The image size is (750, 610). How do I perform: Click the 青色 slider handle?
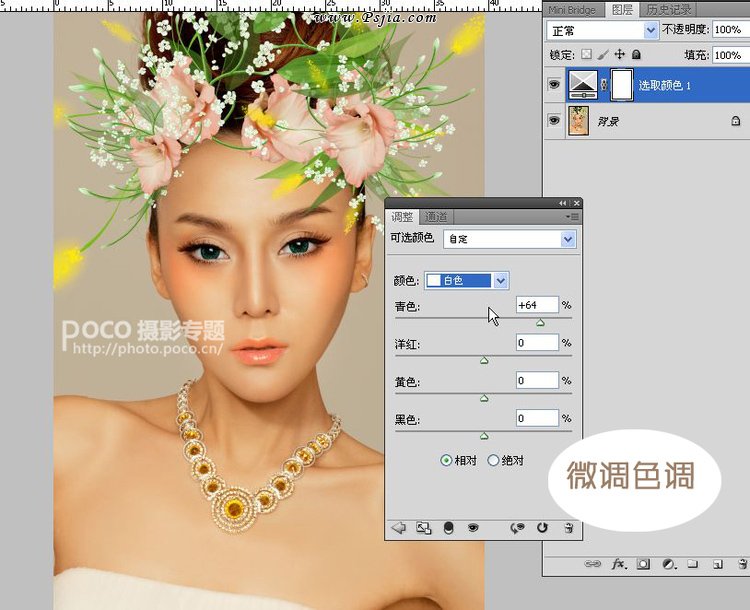pyautogui.click(x=540, y=323)
